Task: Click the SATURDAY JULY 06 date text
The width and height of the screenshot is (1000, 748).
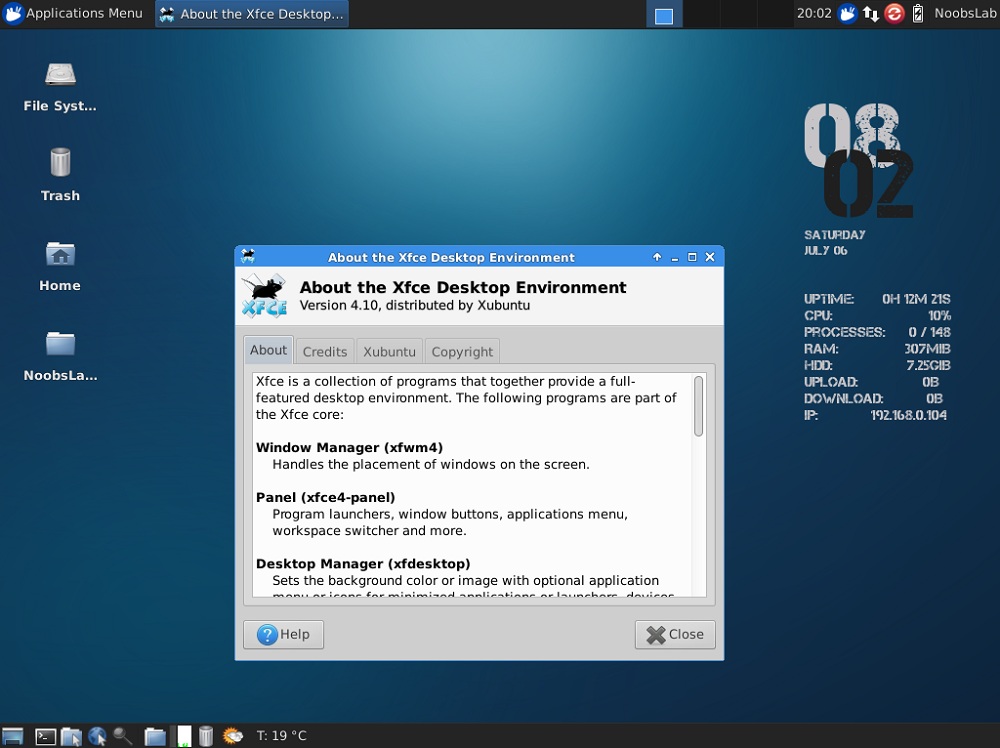Action: point(835,243)
